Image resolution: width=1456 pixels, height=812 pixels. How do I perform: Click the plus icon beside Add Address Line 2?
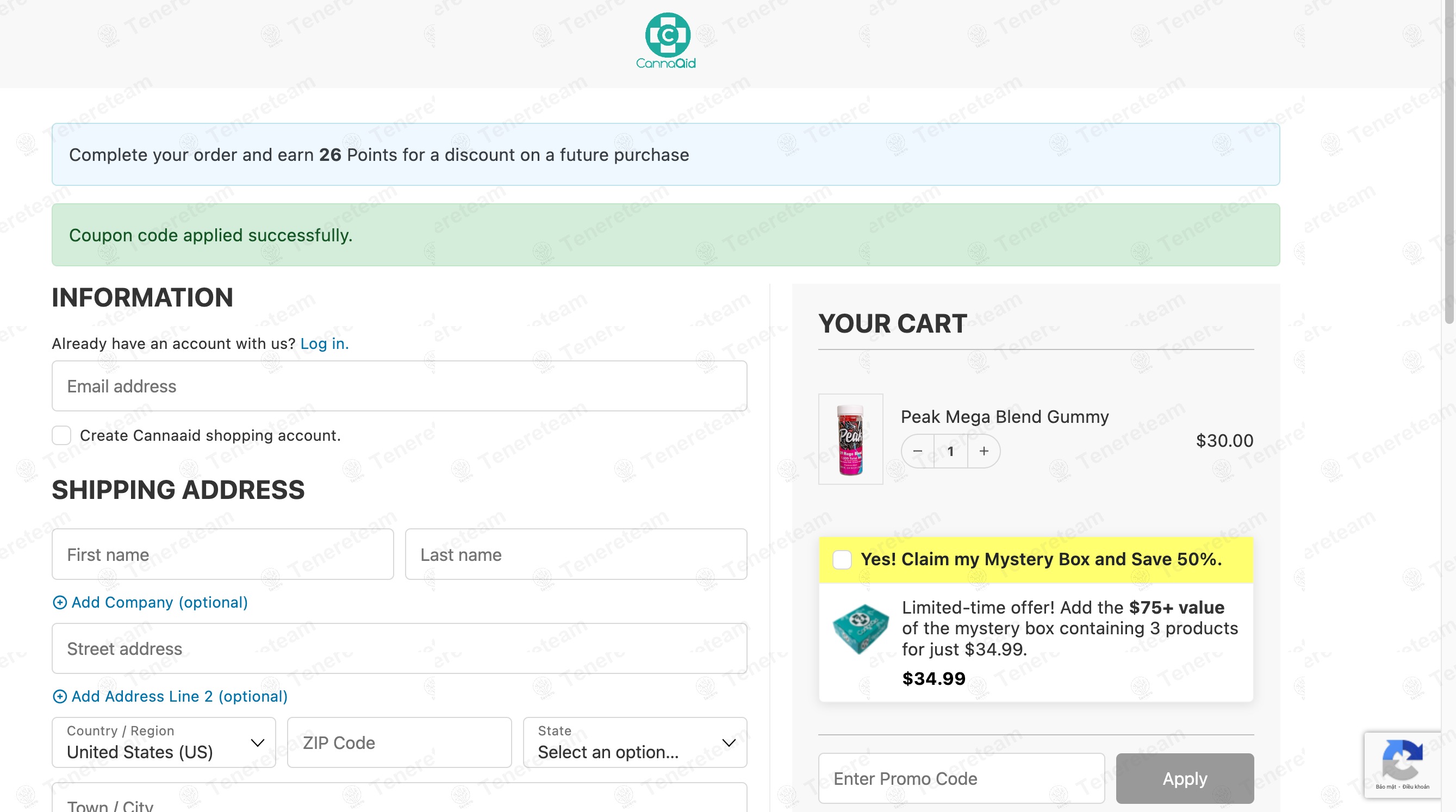click(59, 696)
